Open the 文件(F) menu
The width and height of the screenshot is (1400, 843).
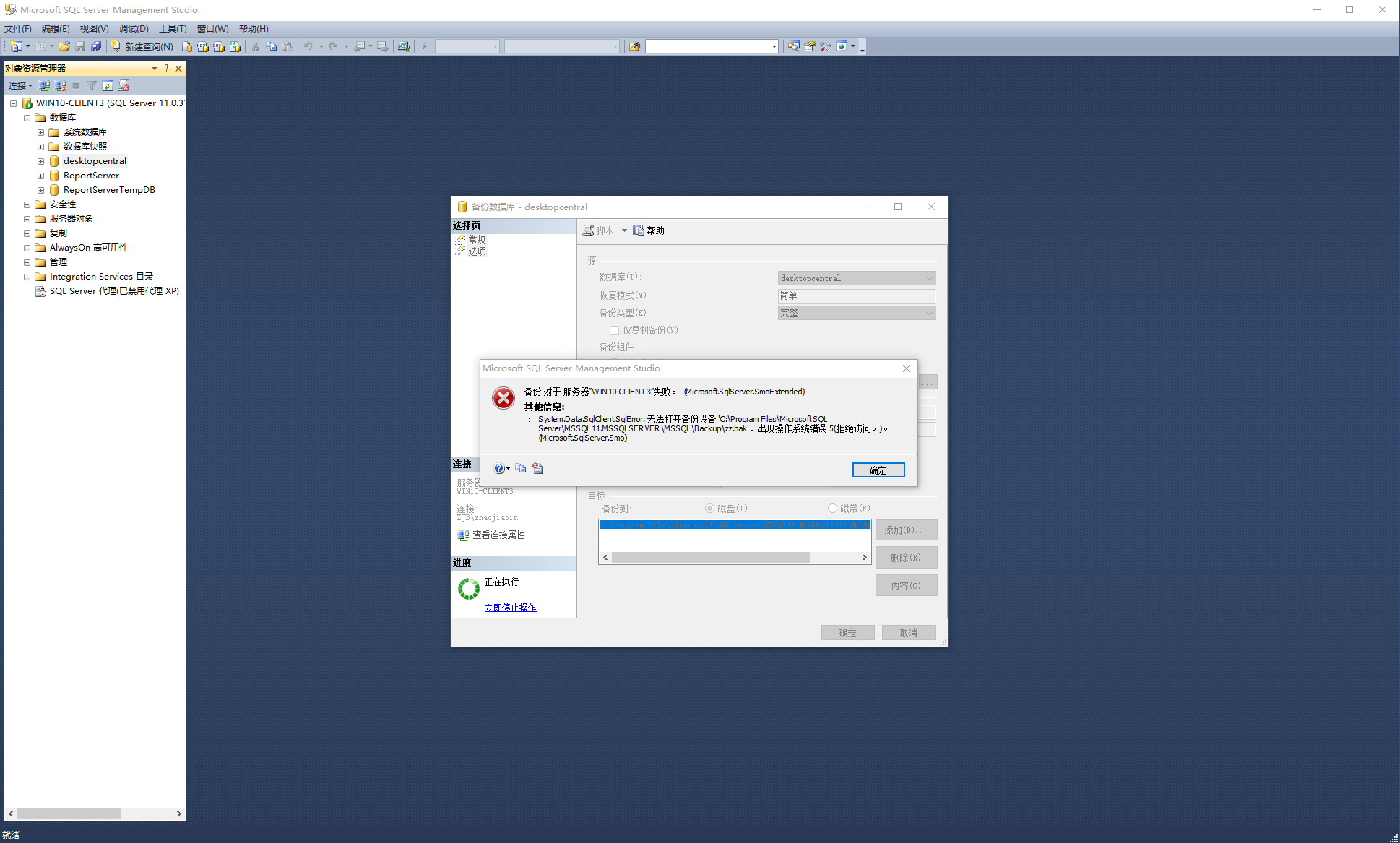point(18,29)
